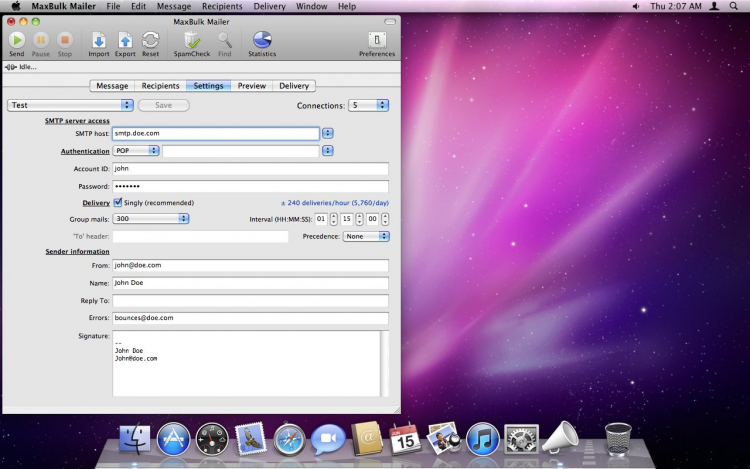Image resolution: width=750 pixels, height=469 pixels.
Task: Select the Settings tab
Action: click(x=209, y=86)
